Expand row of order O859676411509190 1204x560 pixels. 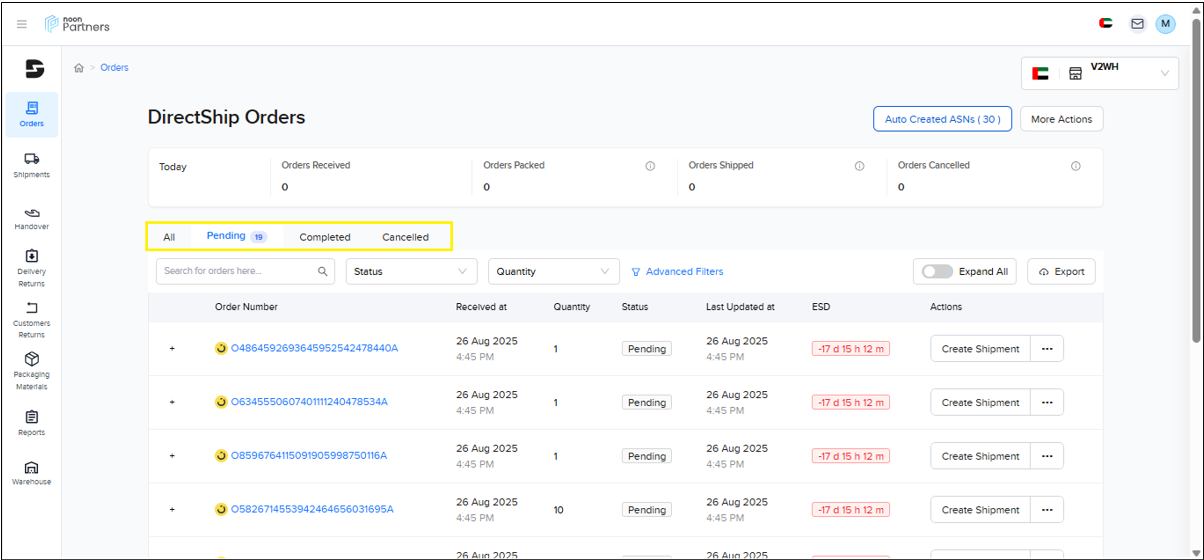[x=171, y=456]
